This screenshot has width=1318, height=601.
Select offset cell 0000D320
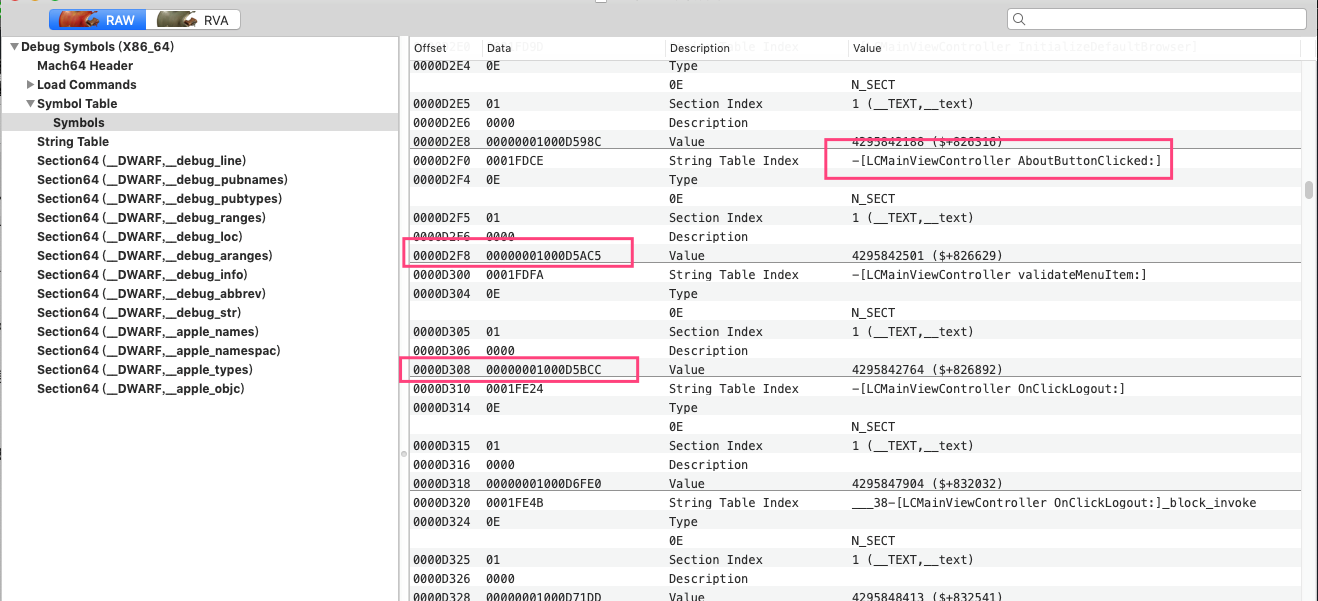441,503
